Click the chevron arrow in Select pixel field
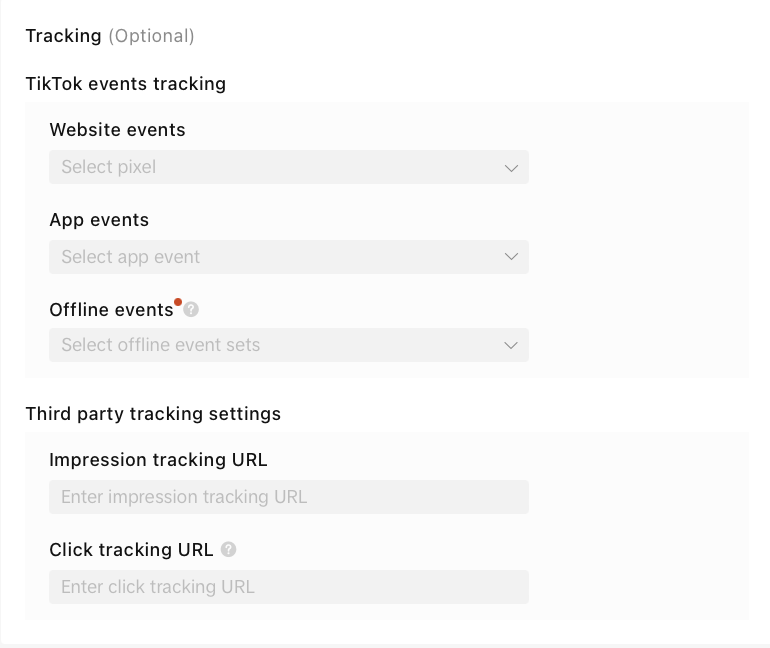Screen dimensions: 770x648 (x=511, y=168)
